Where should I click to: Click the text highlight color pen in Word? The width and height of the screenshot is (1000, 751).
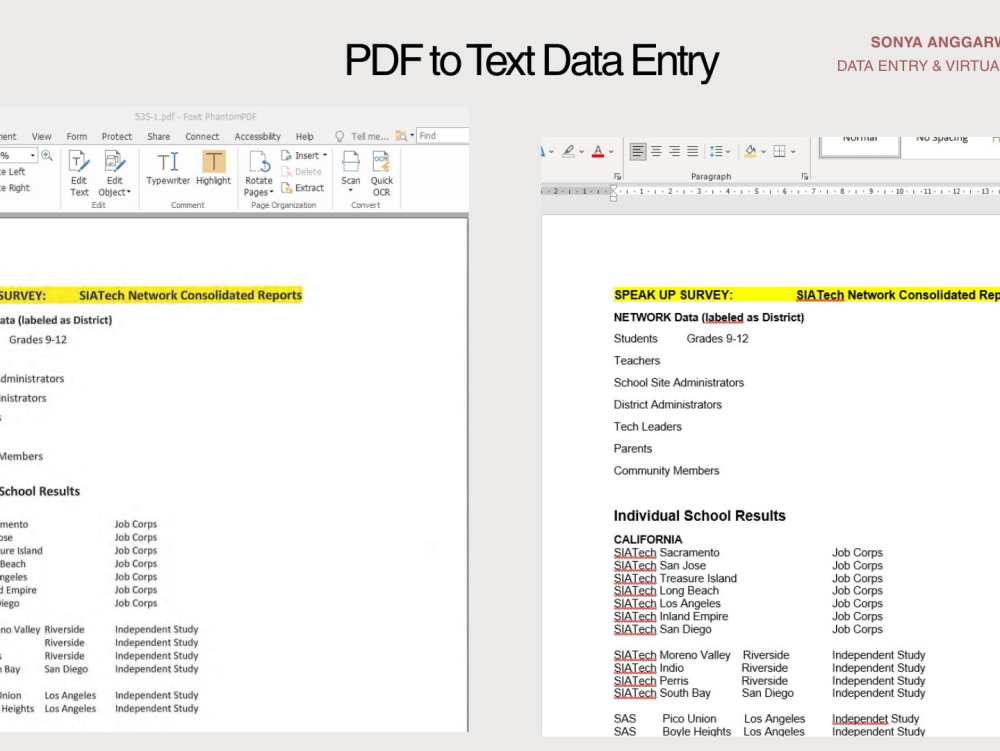568,152
